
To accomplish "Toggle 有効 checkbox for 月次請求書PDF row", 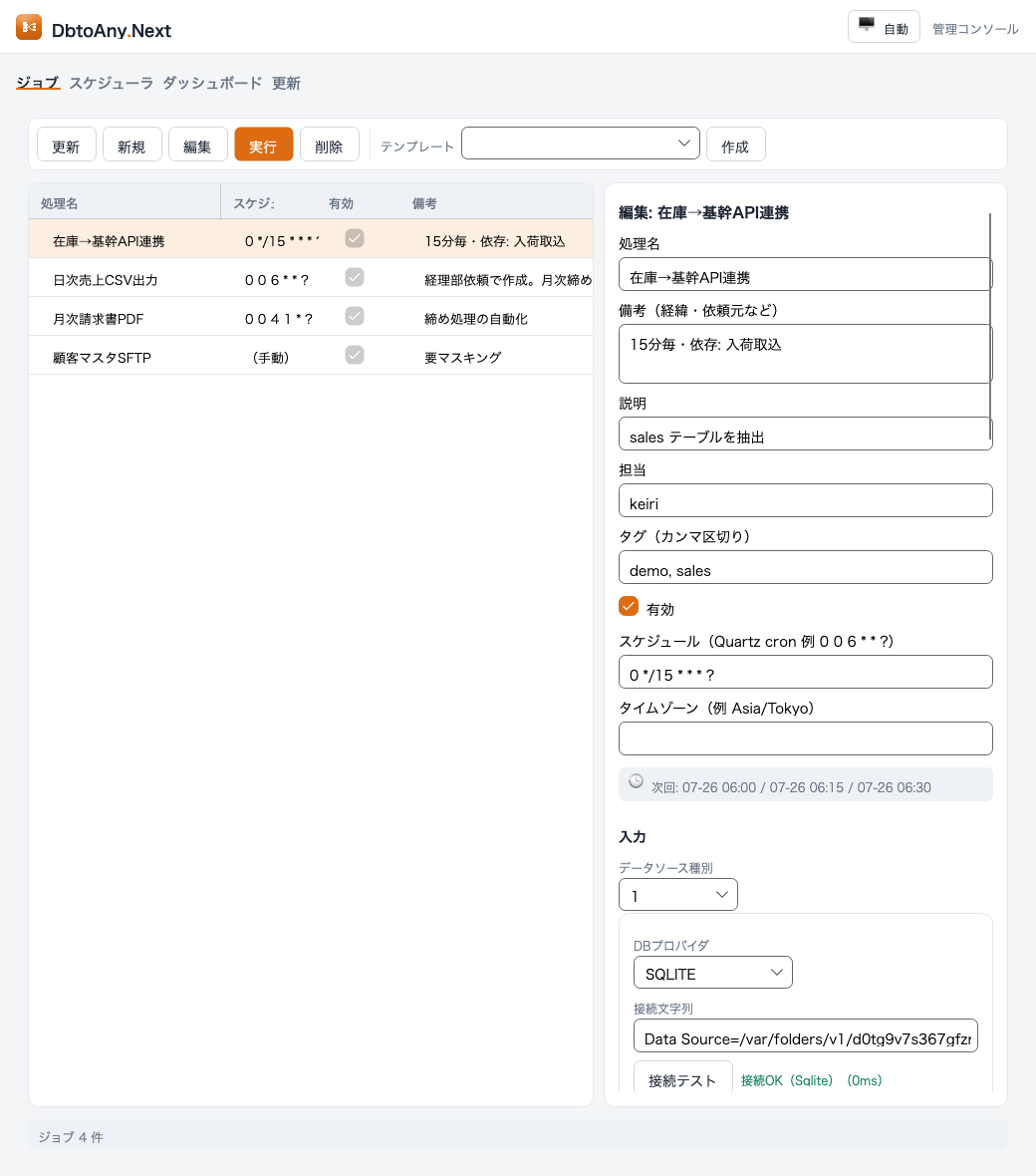I will tap(355, 317).
